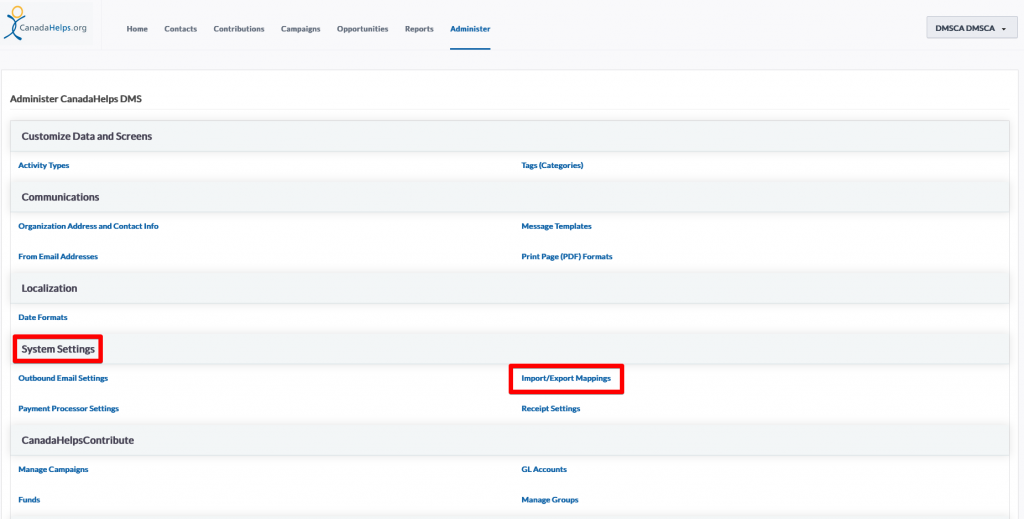Image resolution: width=1024 pixels, height=519 pixels.
Task: Open the GL Accounts link
Action: (544, 469)
